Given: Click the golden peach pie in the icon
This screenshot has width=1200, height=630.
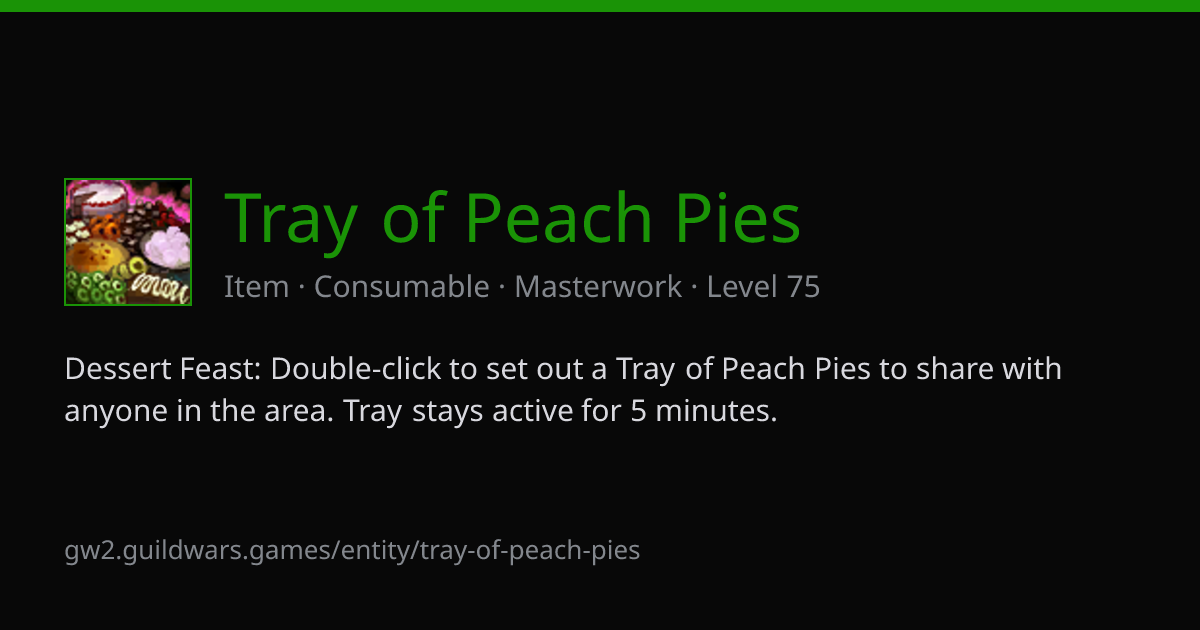Looking at the screenshot, I should 96,256.
